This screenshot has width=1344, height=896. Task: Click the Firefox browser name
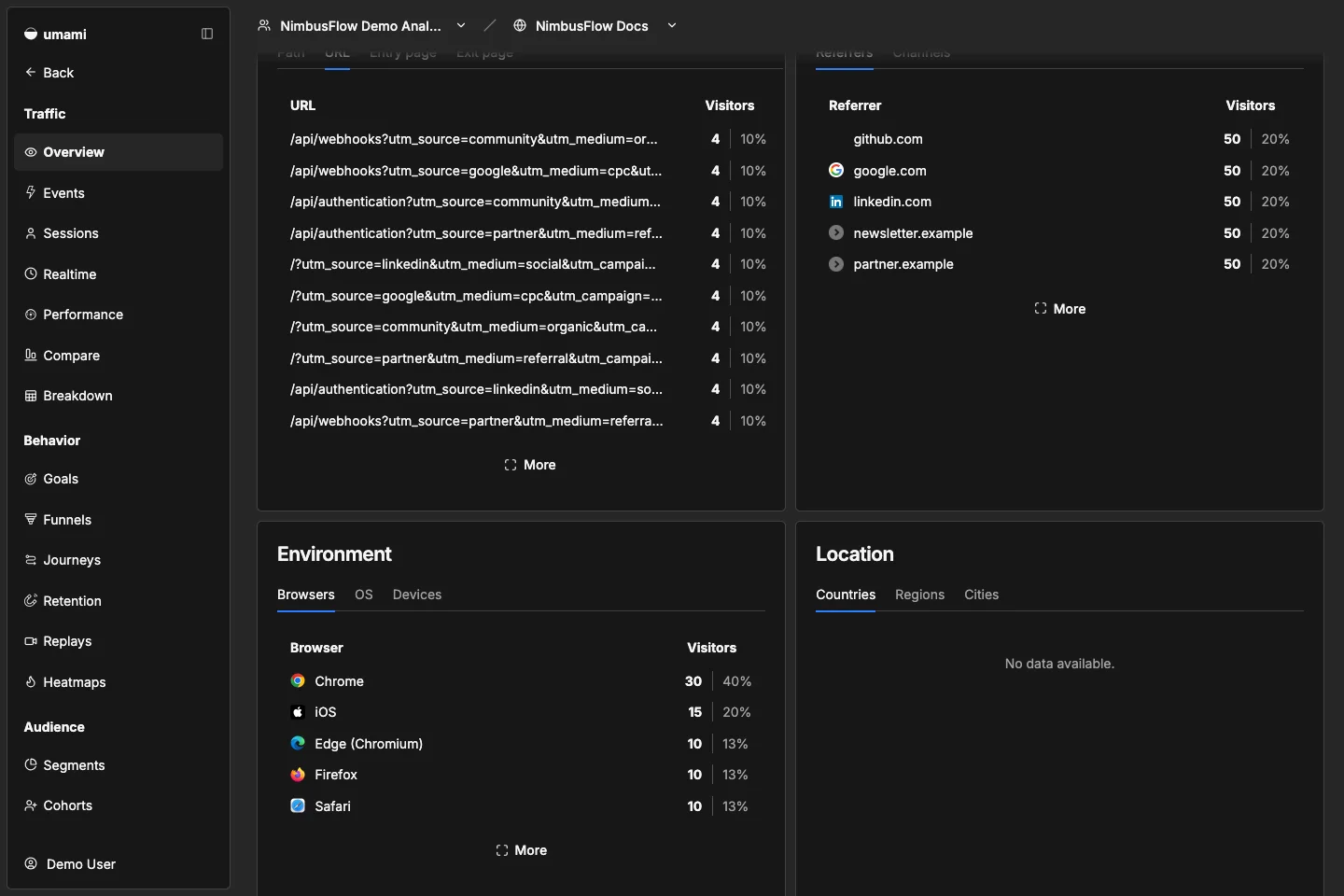(336, 775)
